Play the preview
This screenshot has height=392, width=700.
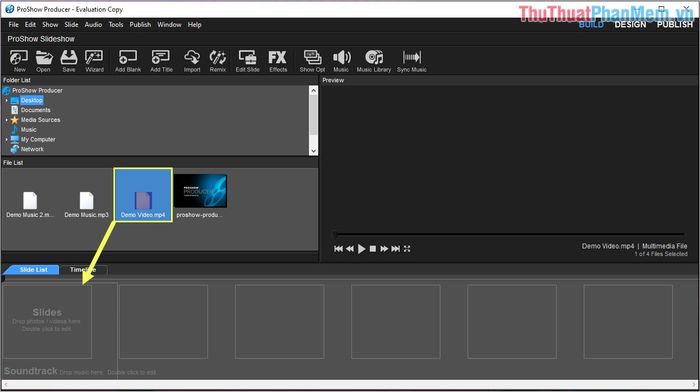coord(362,249)
